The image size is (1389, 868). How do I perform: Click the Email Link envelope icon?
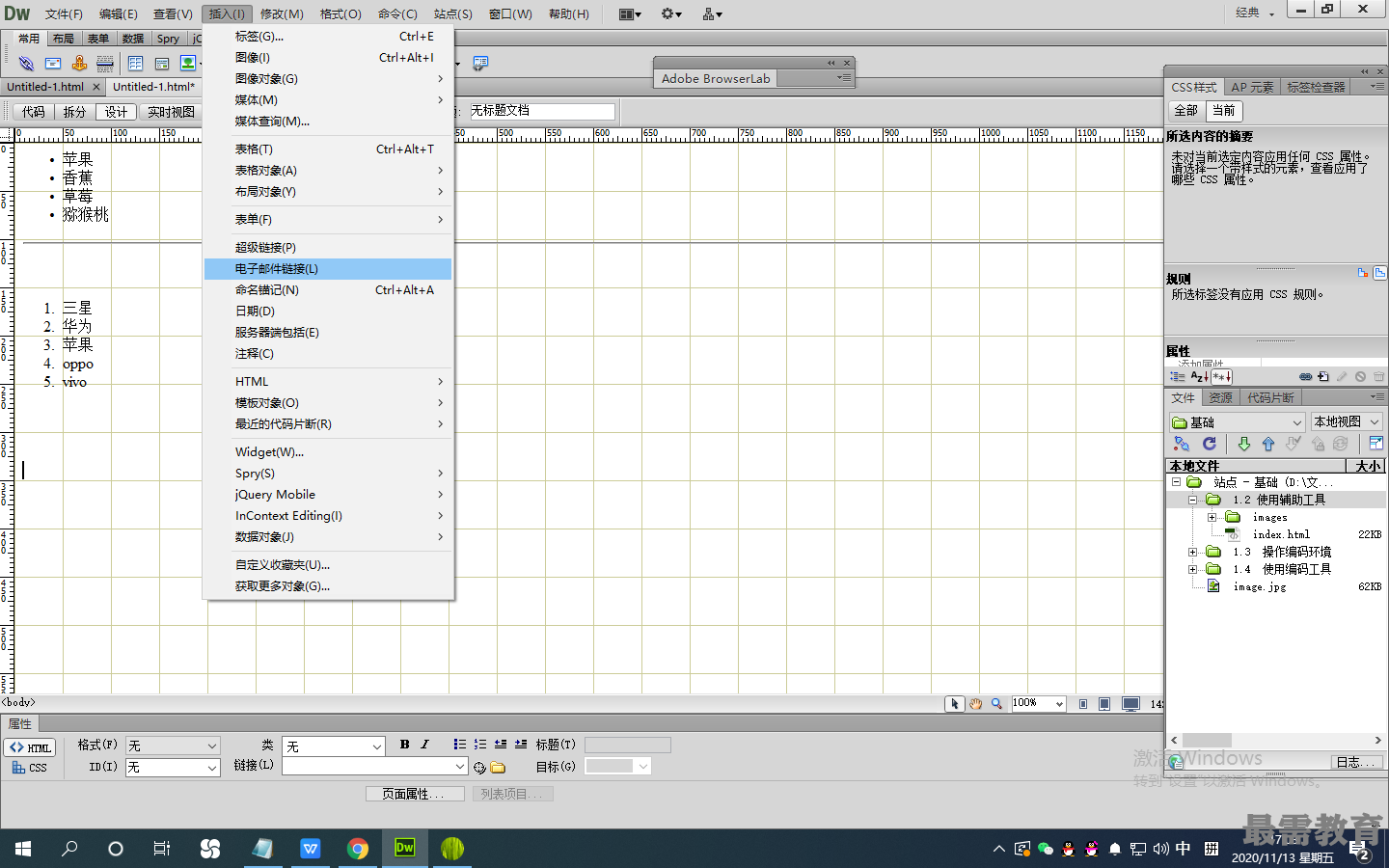click(x=53, y=64)
